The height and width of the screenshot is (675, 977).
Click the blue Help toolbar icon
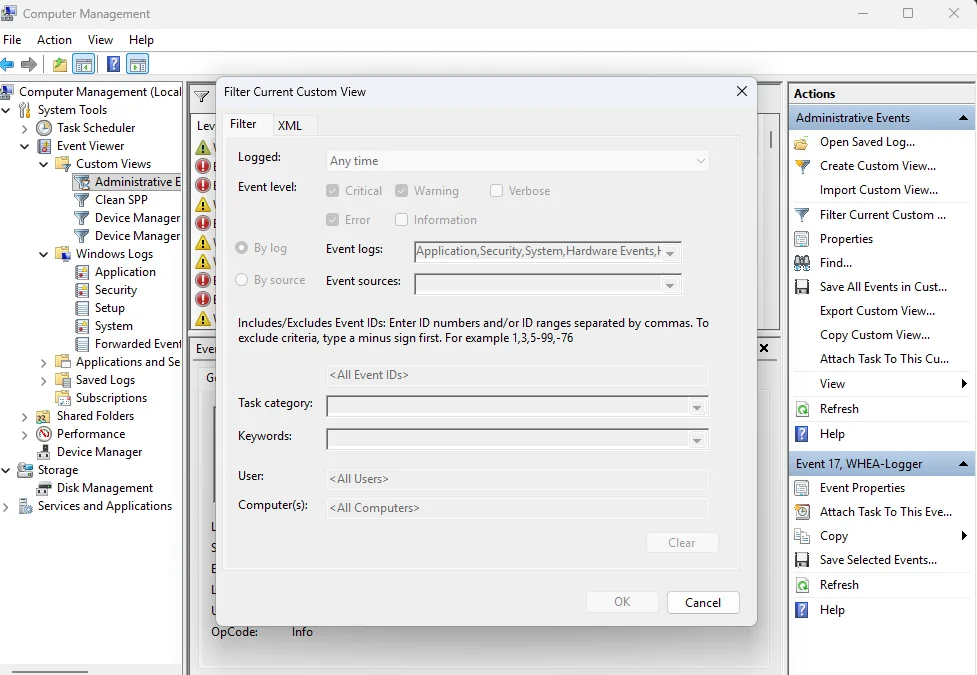(113, 64)
